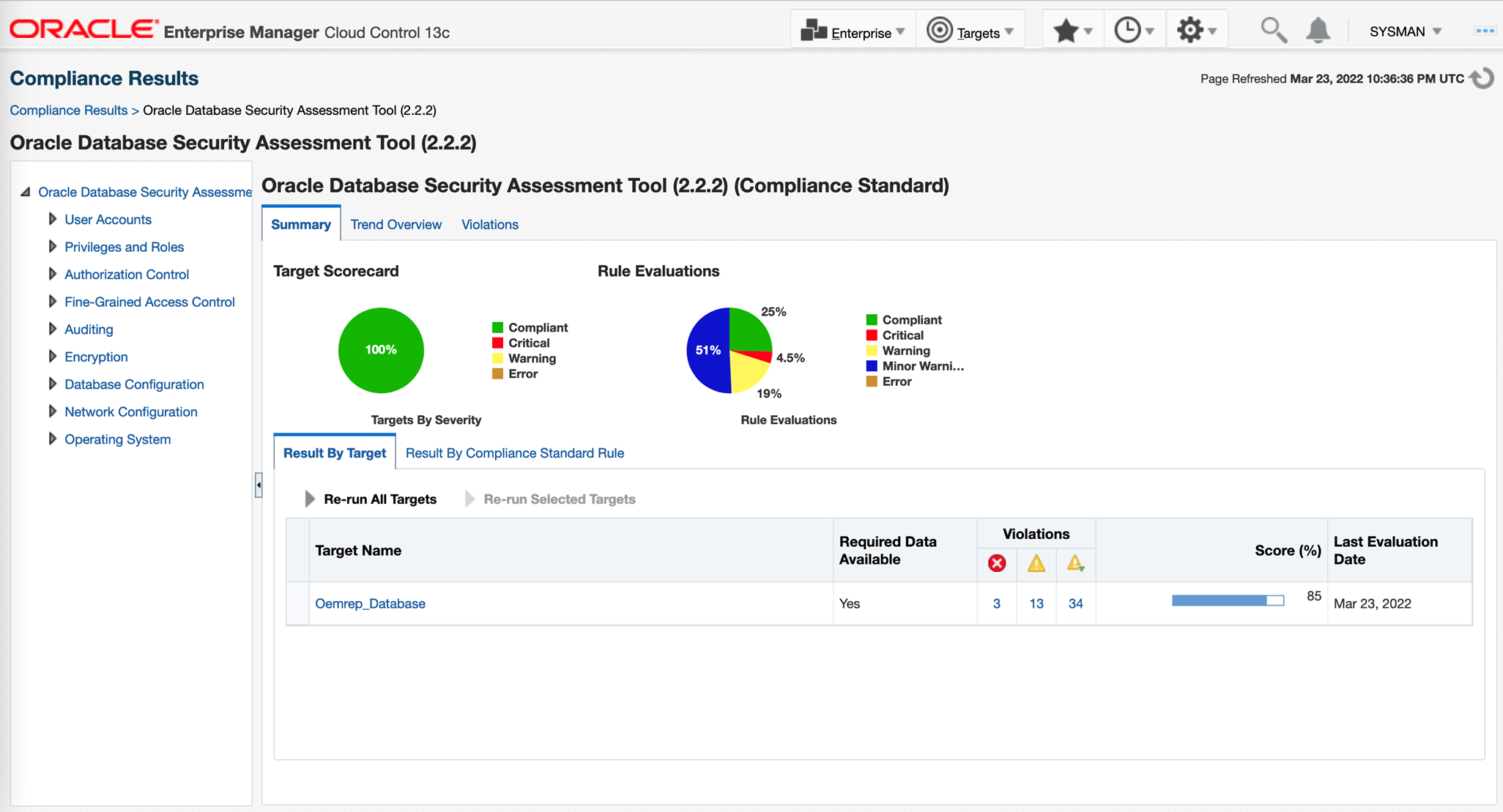Switch to the Summary tab
1503x812 pixels.
click(x=301, y=224)
